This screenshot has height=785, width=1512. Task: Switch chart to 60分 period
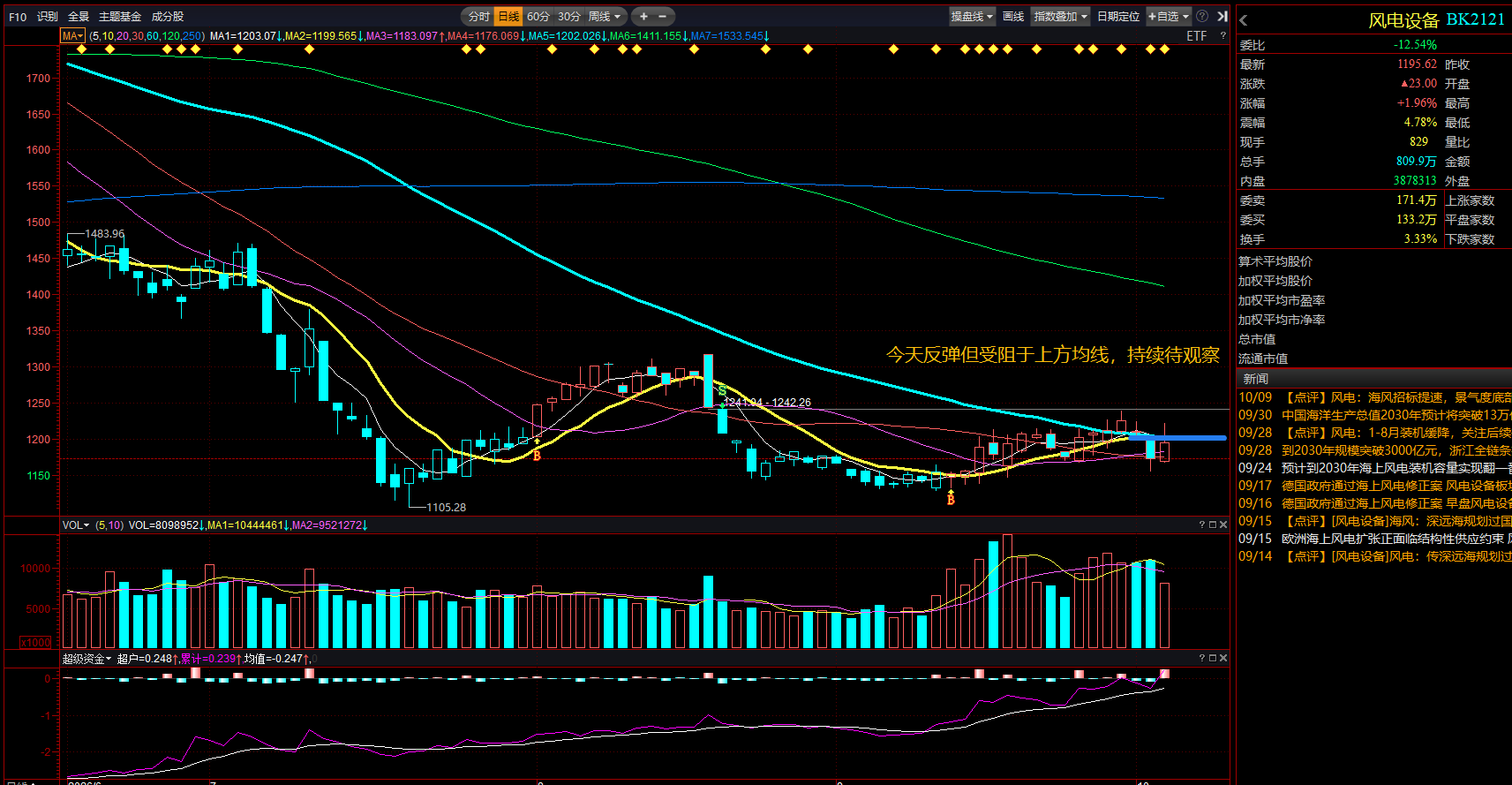538,16
